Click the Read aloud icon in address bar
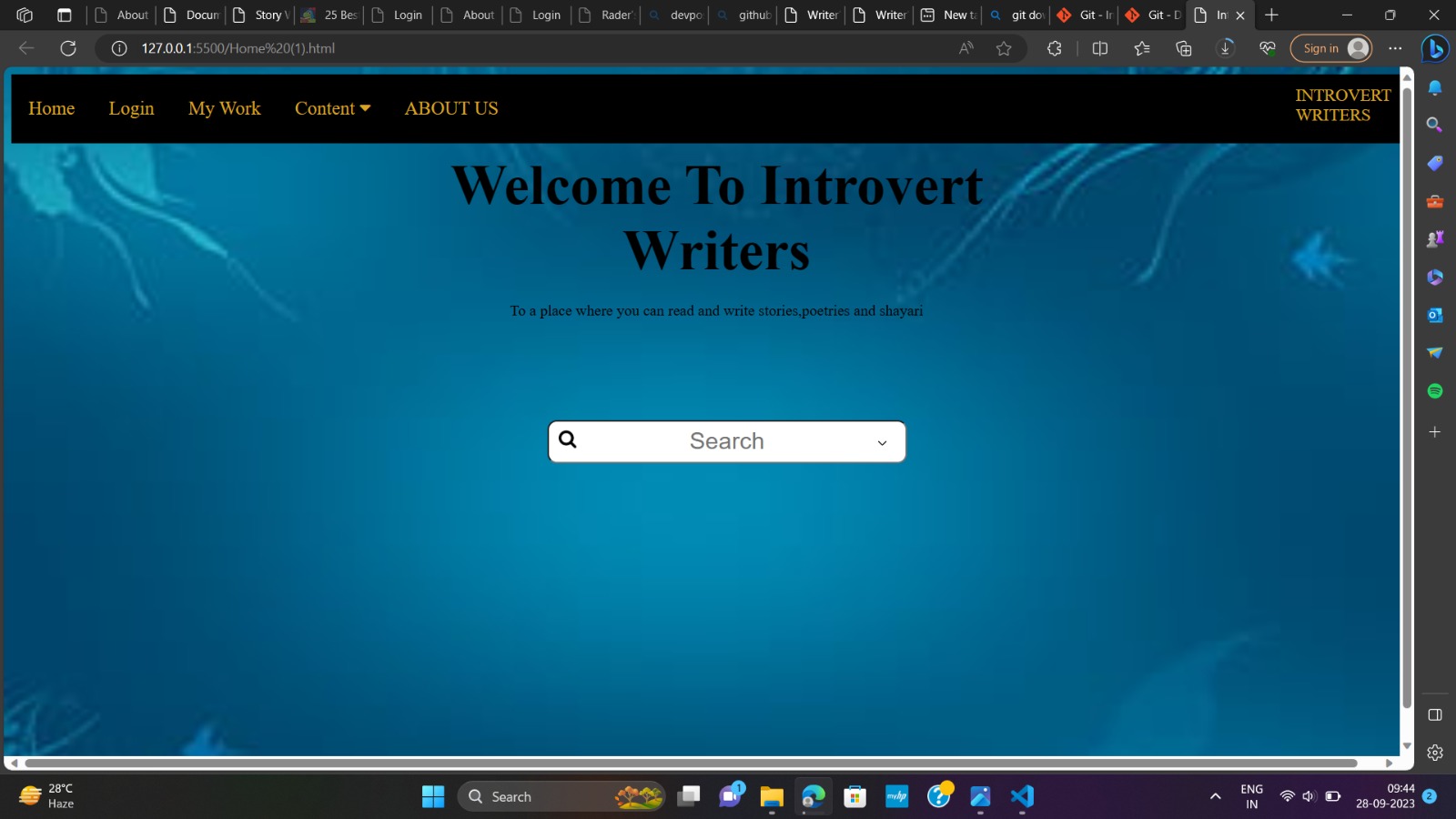 pos(966,48)
